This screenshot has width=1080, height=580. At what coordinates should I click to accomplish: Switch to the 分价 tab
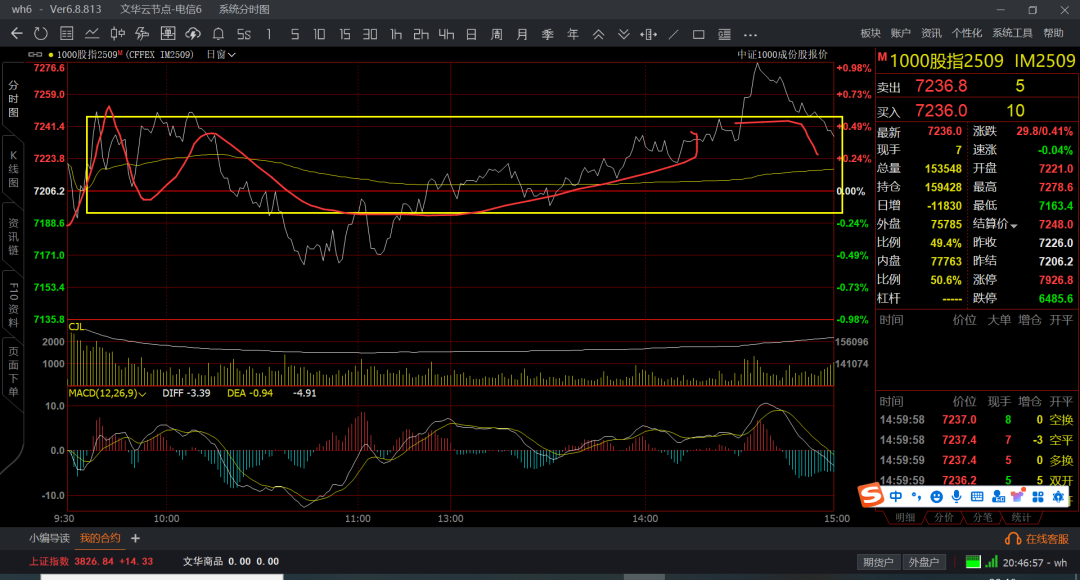tap(944, 517)
